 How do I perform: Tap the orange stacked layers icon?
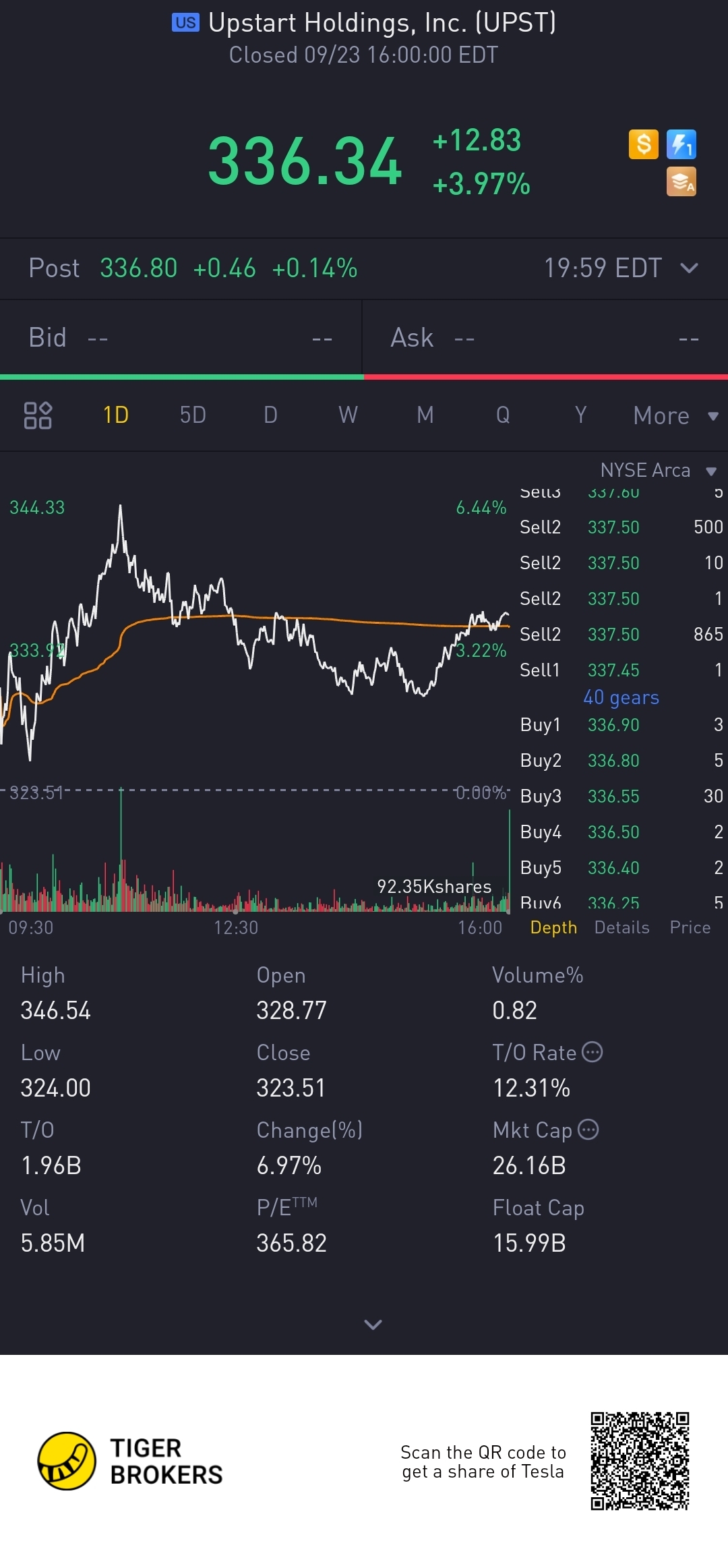tap(681, 182)
